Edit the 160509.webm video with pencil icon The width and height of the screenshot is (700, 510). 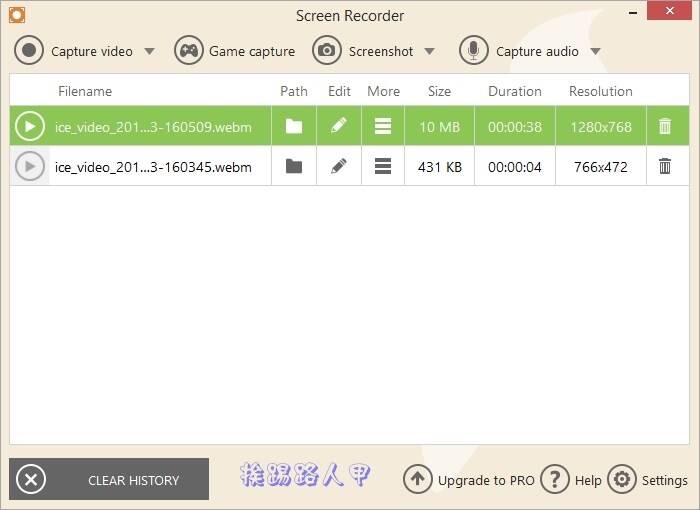click(339, 125)
